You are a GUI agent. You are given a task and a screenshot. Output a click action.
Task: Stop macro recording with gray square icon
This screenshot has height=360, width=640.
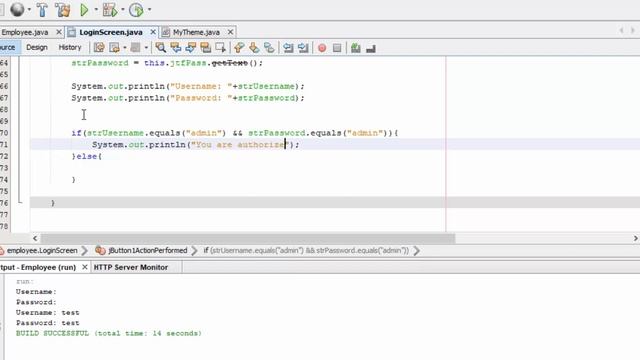tap(337, 48)
